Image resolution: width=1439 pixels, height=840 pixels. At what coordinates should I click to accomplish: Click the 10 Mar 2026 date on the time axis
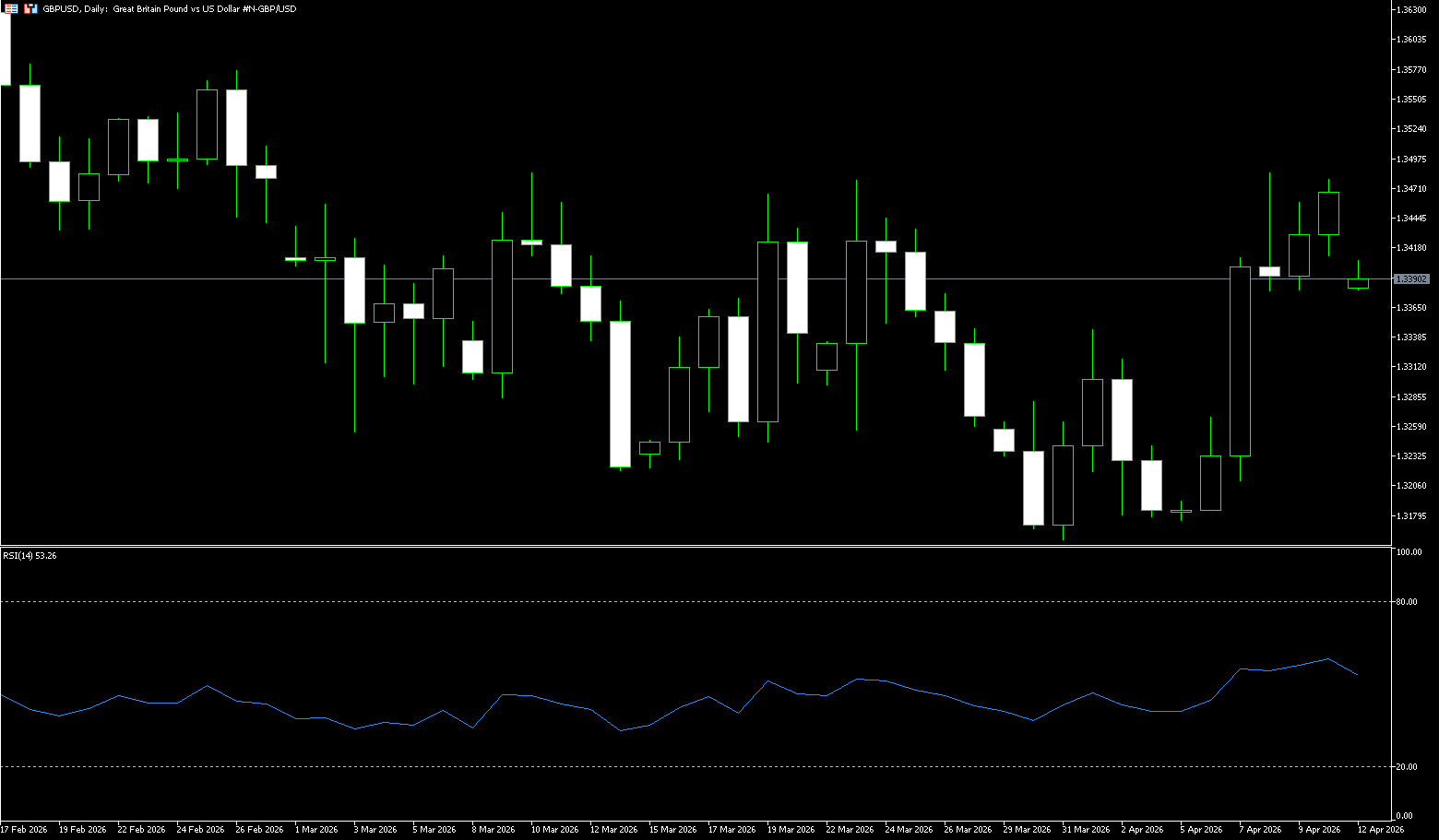pyautogui.click(x=555, y=830)
